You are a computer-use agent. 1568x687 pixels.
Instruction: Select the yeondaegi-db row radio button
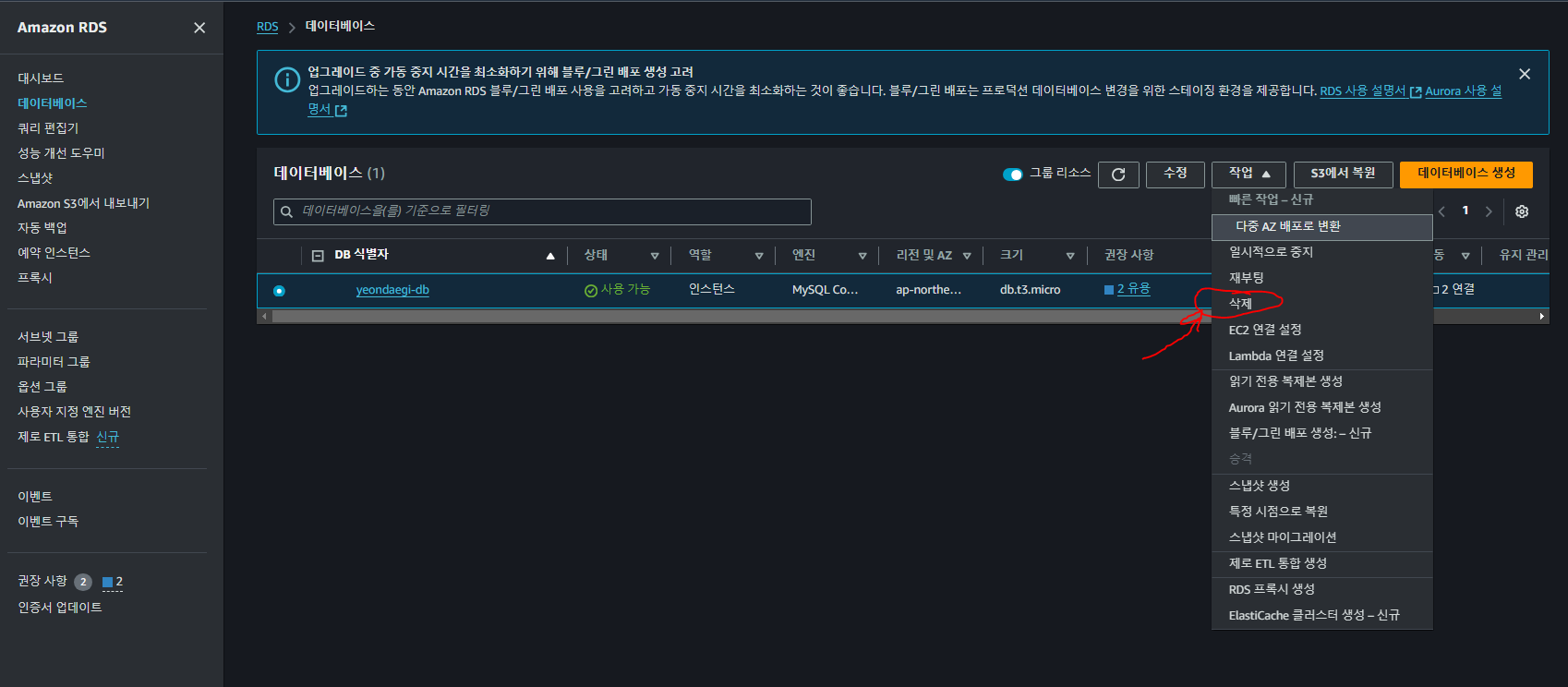(279, 291)
